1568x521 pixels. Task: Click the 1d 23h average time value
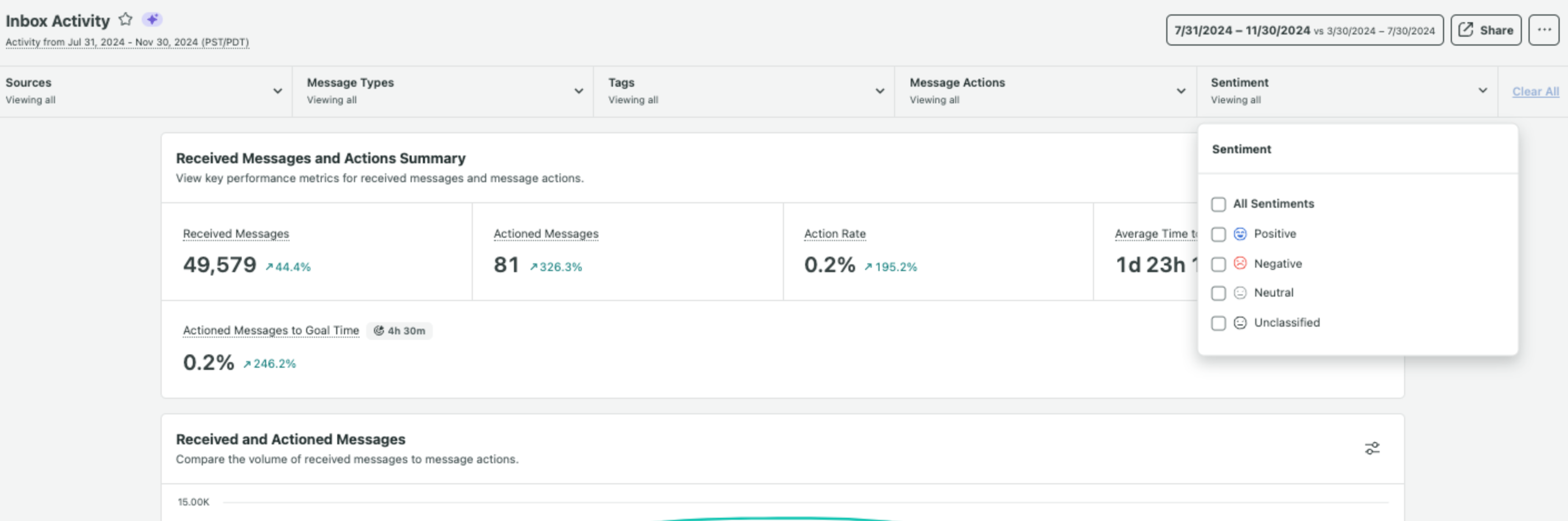1155,265
